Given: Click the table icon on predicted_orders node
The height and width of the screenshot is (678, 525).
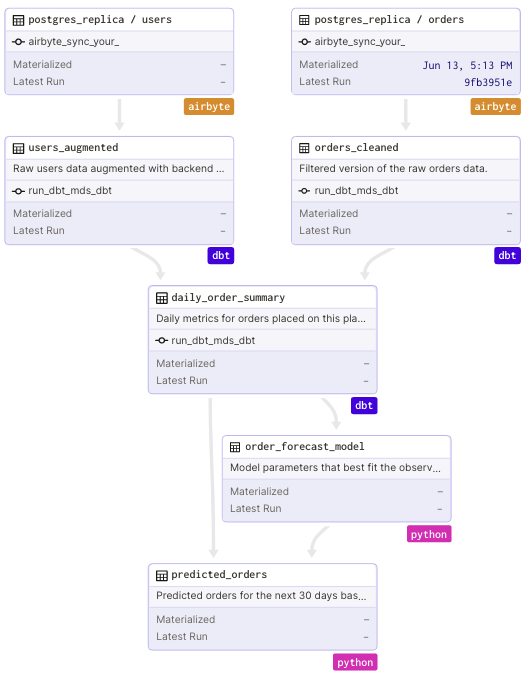Looking at the screenshot, I should point(161,575).
